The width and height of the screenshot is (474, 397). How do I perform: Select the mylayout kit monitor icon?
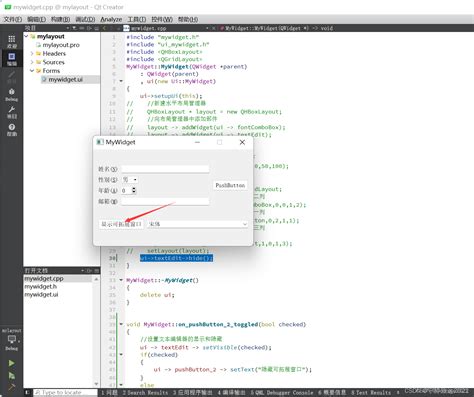12,340
